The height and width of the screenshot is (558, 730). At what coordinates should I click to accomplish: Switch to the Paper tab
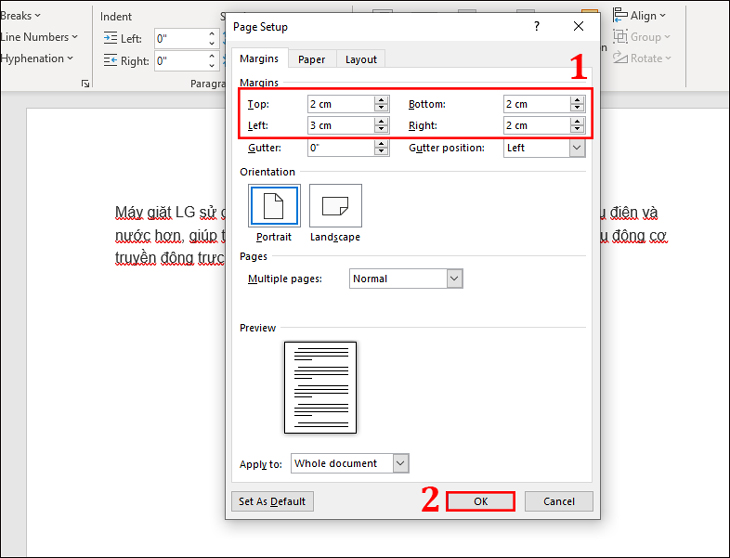pos(312,59)
